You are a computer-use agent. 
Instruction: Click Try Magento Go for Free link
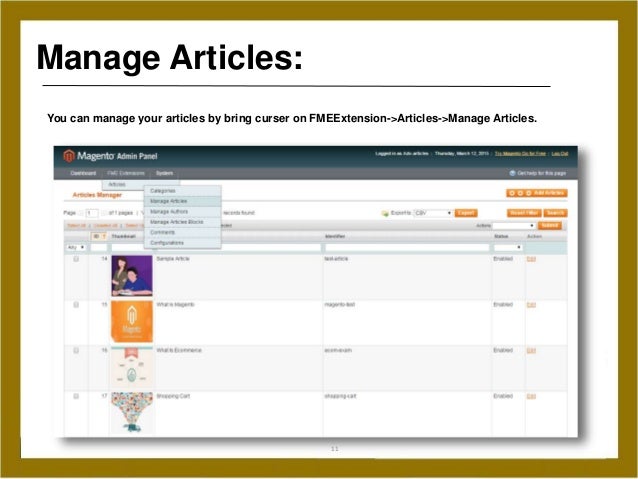[x=520, y=153]
